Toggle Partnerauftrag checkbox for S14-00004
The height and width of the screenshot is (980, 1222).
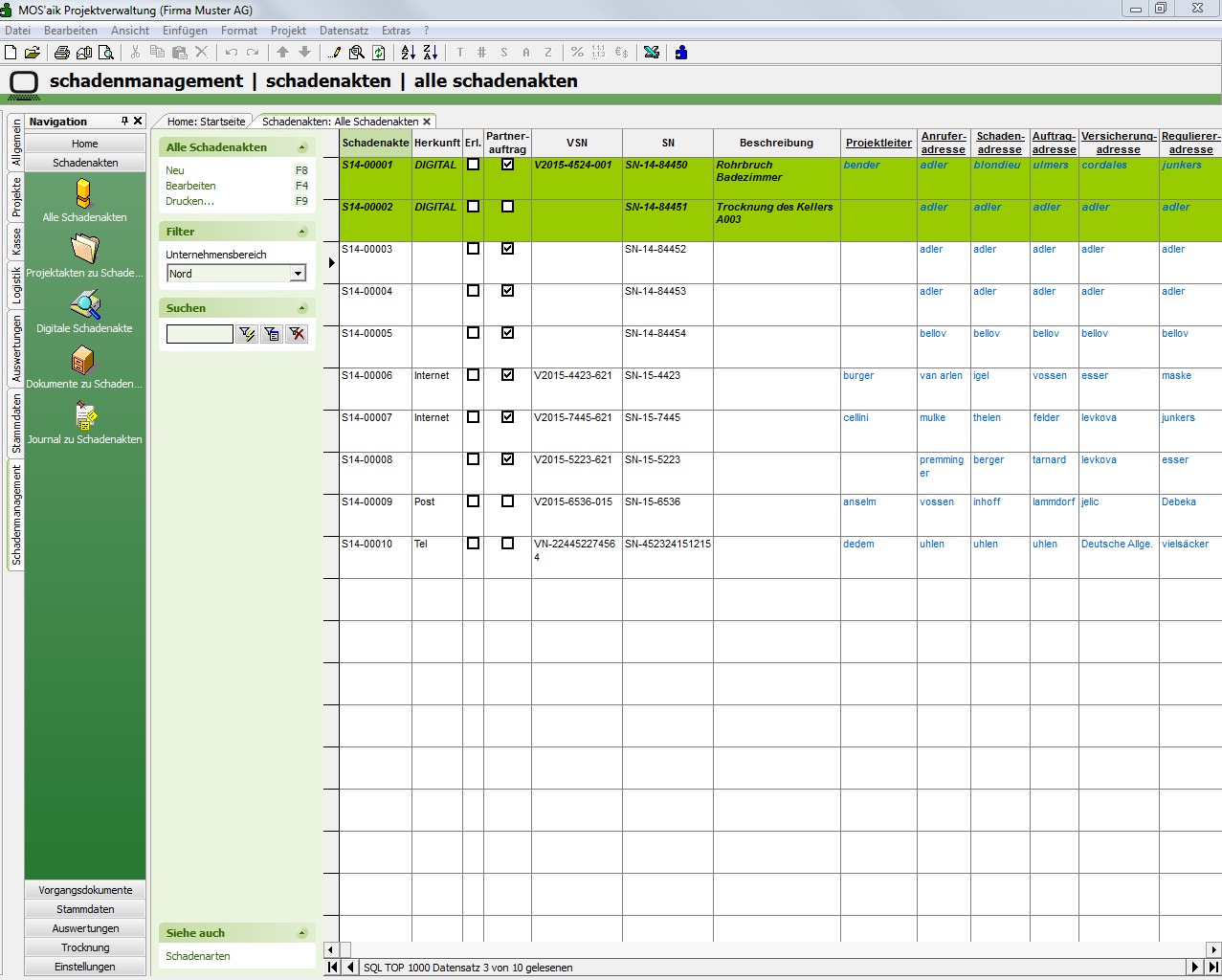point(507,291)
